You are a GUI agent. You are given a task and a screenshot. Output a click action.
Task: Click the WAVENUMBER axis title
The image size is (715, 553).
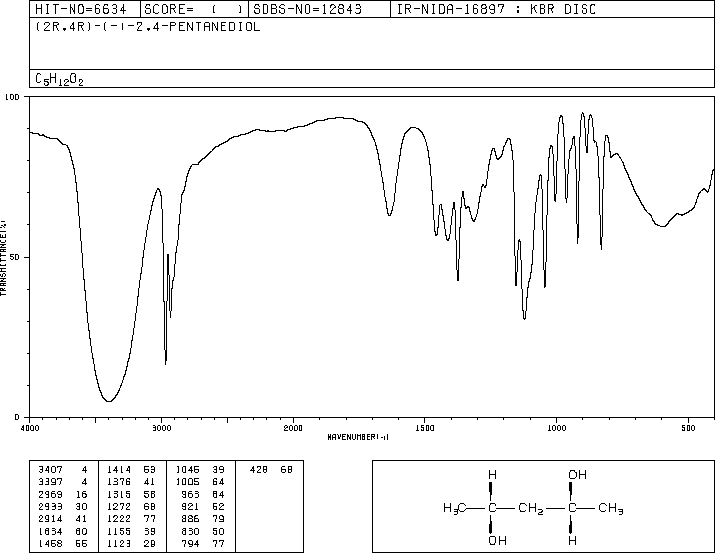click(x=358, y=437)
